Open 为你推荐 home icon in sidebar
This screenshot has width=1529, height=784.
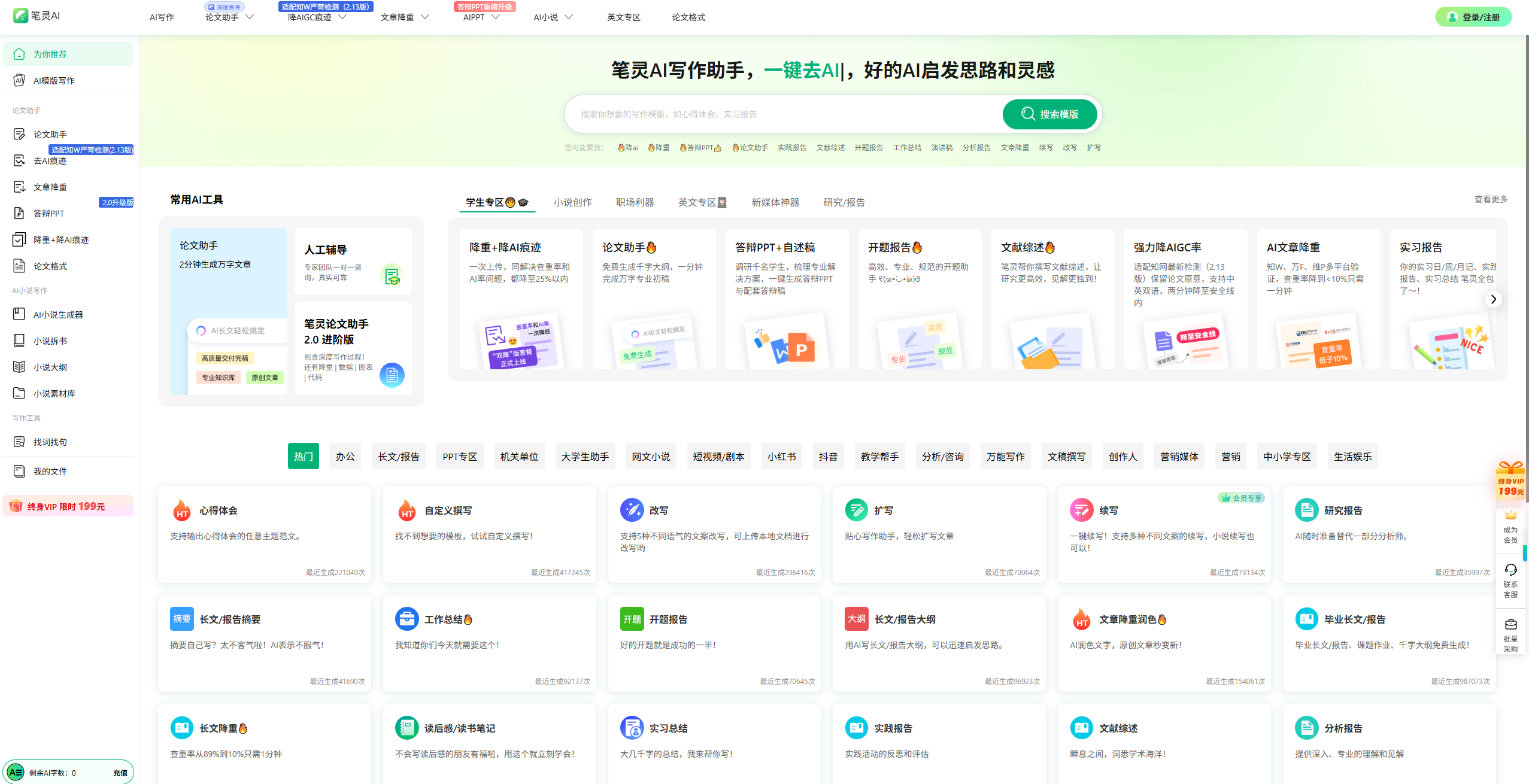pos(19,54)
